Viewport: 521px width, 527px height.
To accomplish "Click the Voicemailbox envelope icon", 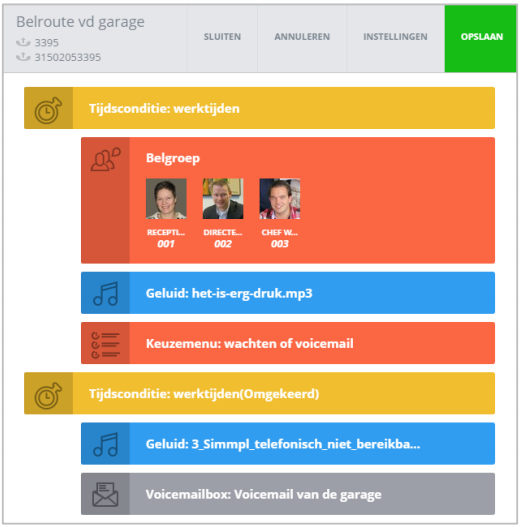I will (x=106, y=494).
